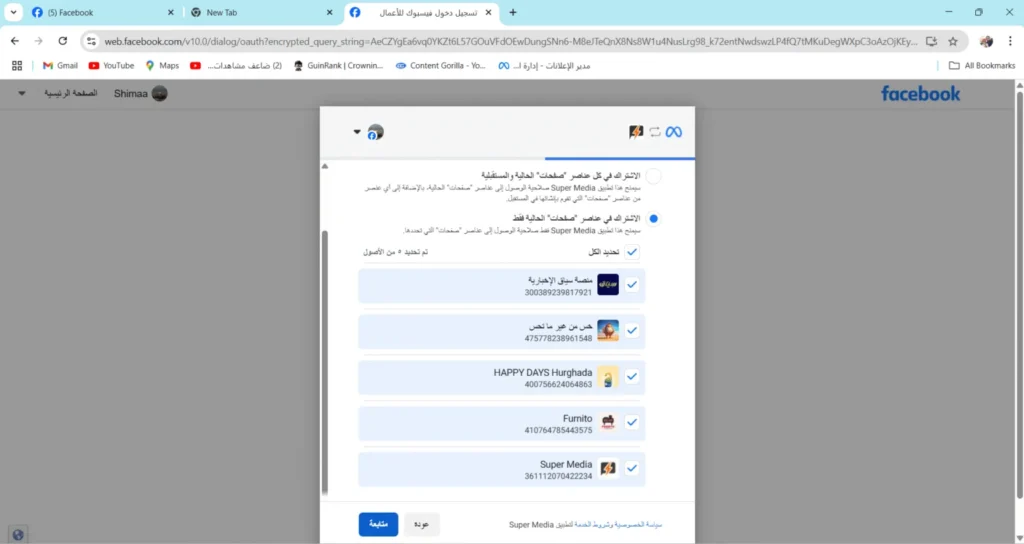Open a new browser tab

[513, 12]
